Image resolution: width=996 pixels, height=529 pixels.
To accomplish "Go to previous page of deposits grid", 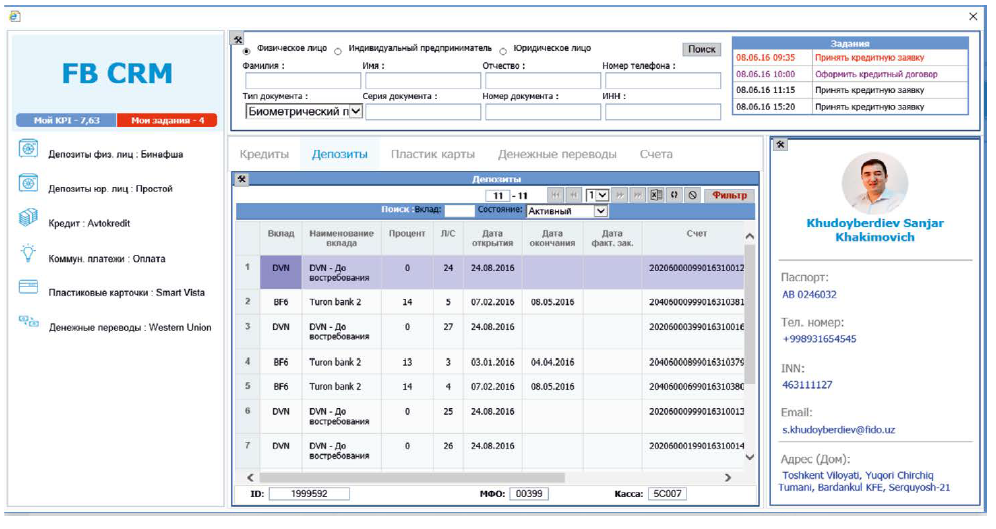I will tap(574, 196).
